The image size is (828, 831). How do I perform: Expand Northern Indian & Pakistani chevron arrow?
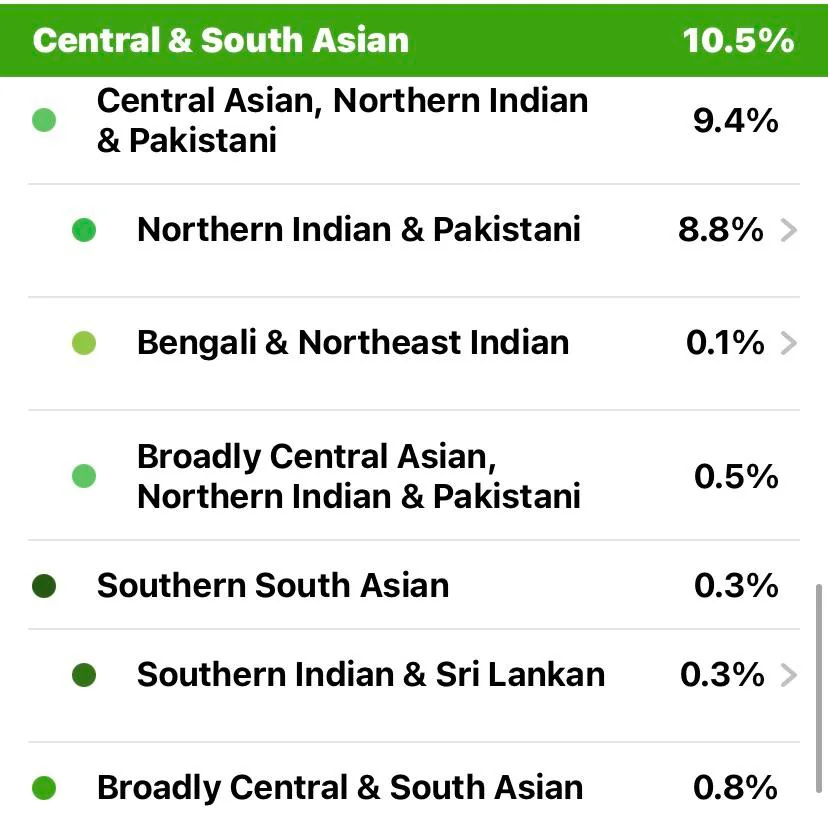(x=789, y=230)
